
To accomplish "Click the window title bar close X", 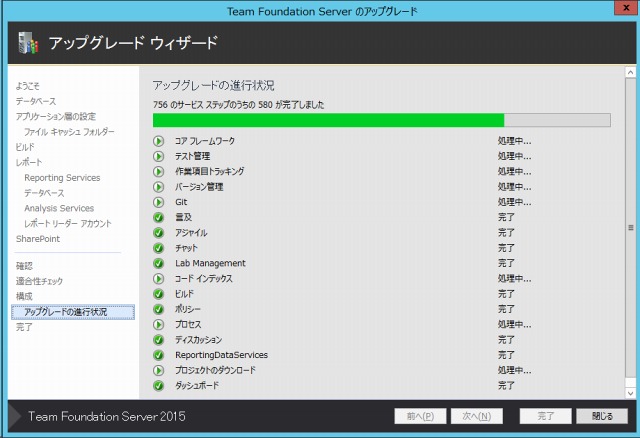I will click(x=627, y=8).
